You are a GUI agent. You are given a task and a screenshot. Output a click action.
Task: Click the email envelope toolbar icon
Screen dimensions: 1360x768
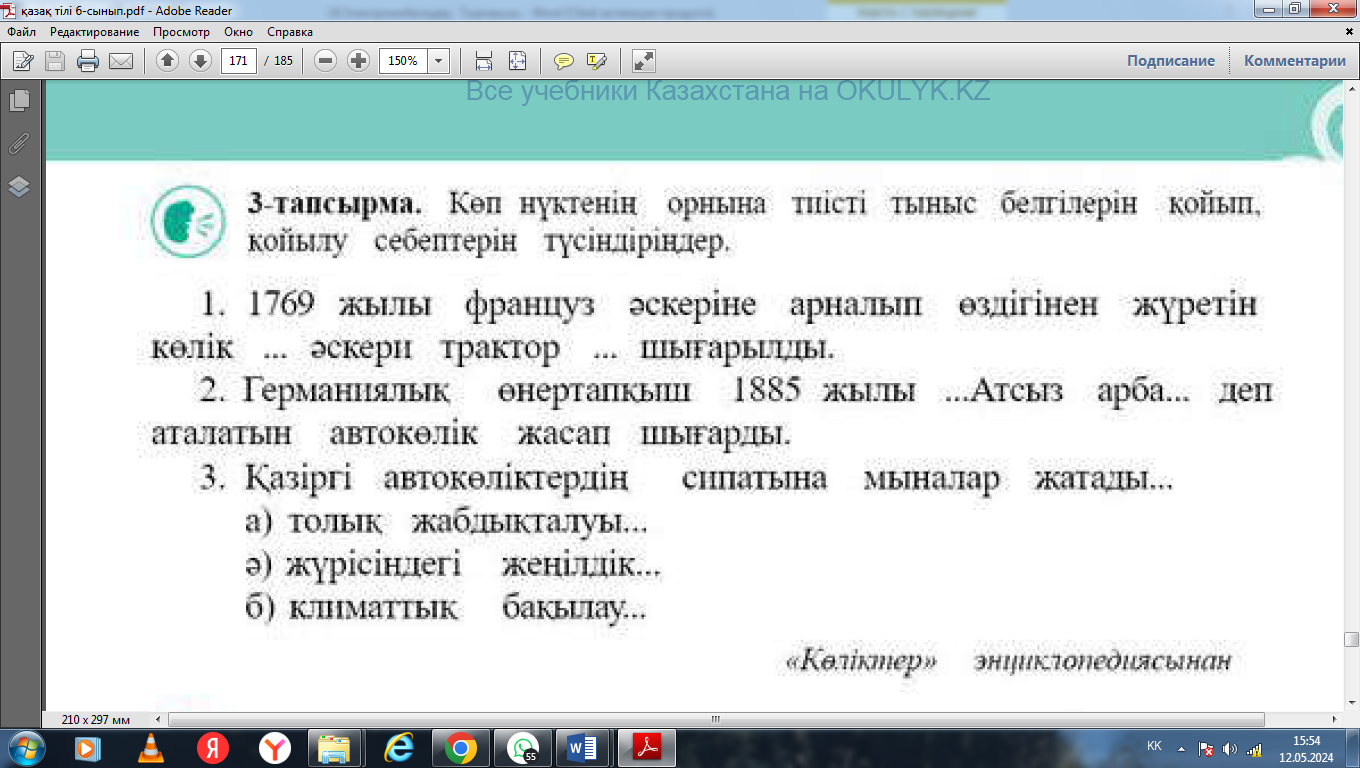point(121,61)
